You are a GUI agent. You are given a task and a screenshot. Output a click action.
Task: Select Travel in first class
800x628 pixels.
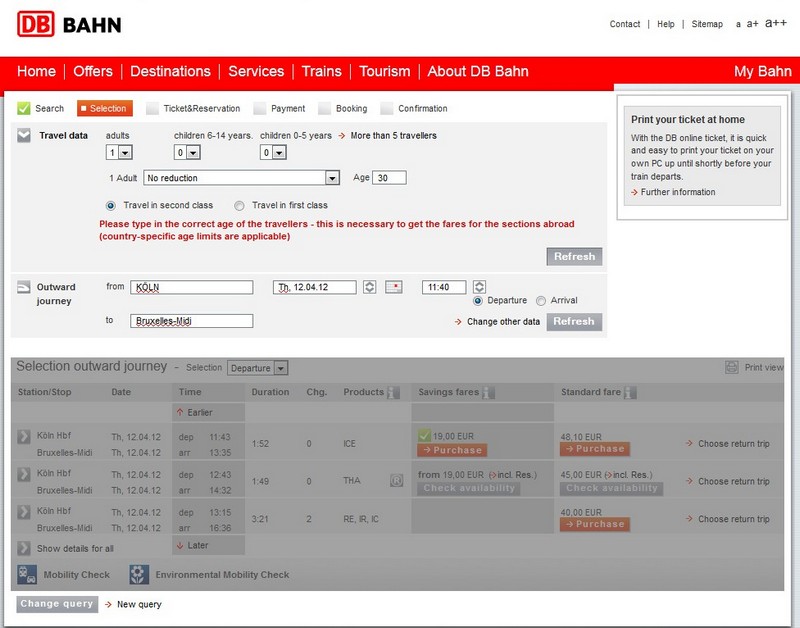[239, 206]
